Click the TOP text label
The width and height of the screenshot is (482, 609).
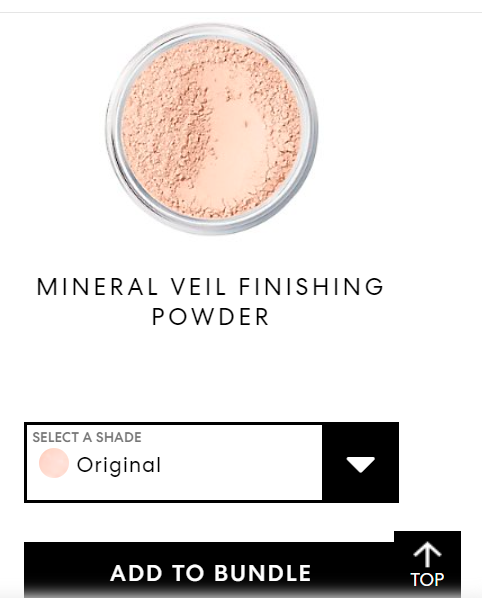pos(427,579)
